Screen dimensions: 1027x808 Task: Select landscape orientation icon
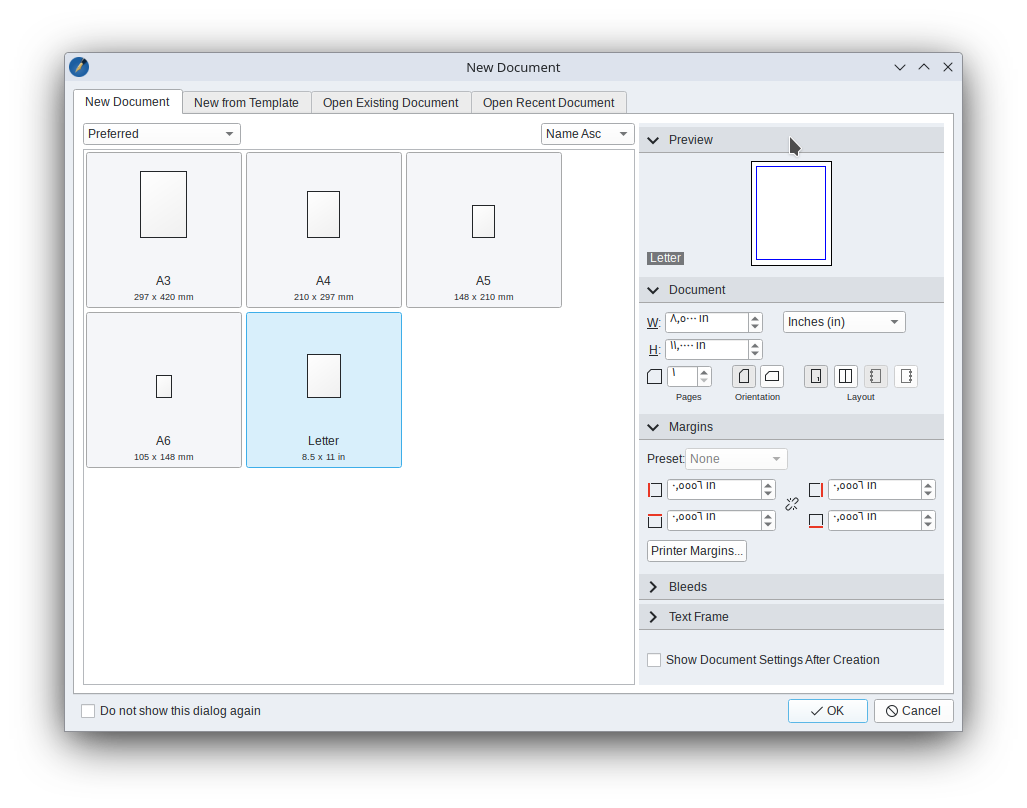click(771, 377)
